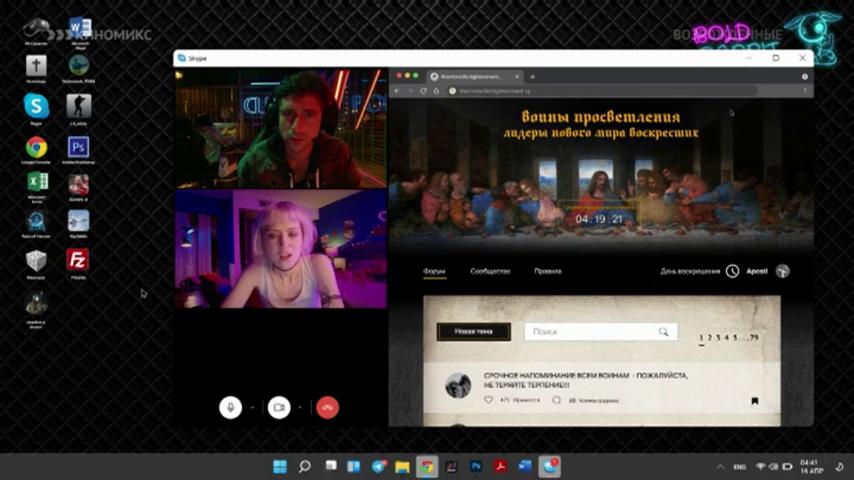Open Microsoft Excel desktop shortcut
854x480 pixels.
click(x=38, y=182)
